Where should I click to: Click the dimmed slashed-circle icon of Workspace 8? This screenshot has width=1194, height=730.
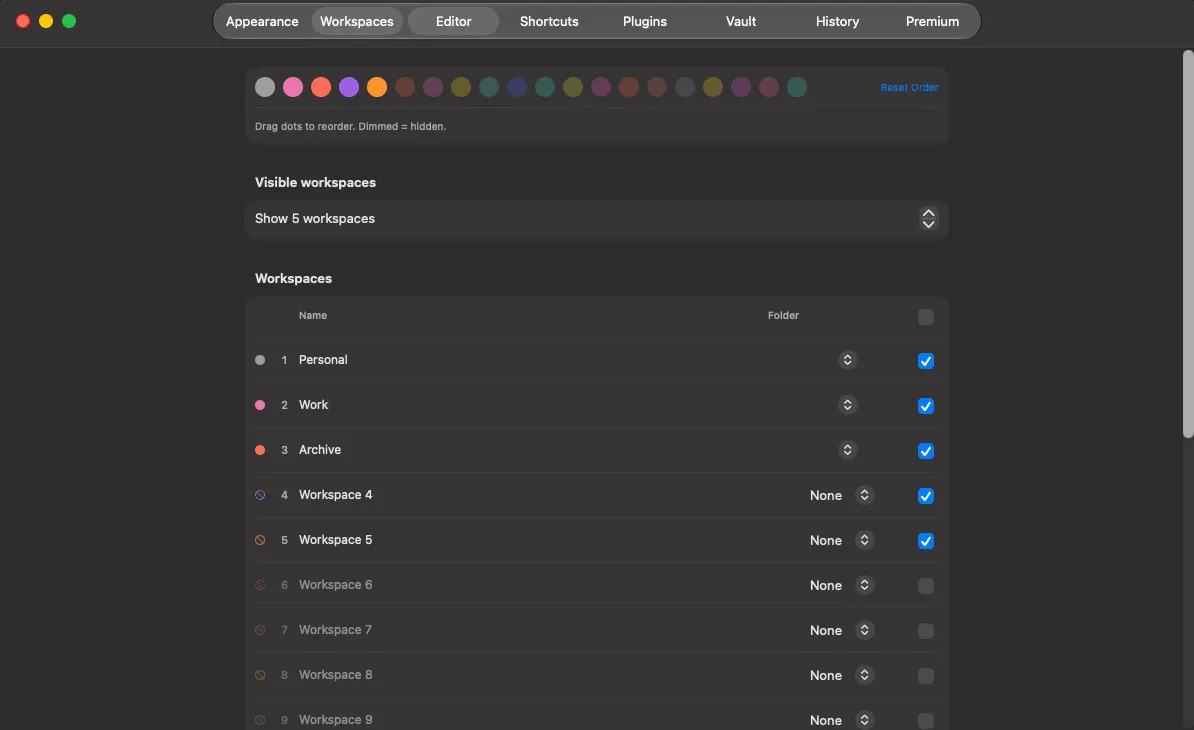pyautogui.click(x=260, y=674)
